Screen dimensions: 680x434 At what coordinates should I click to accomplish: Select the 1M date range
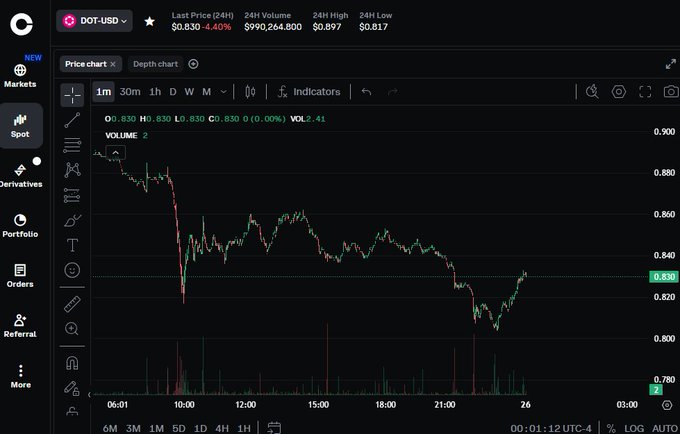[x=157, y=428]
